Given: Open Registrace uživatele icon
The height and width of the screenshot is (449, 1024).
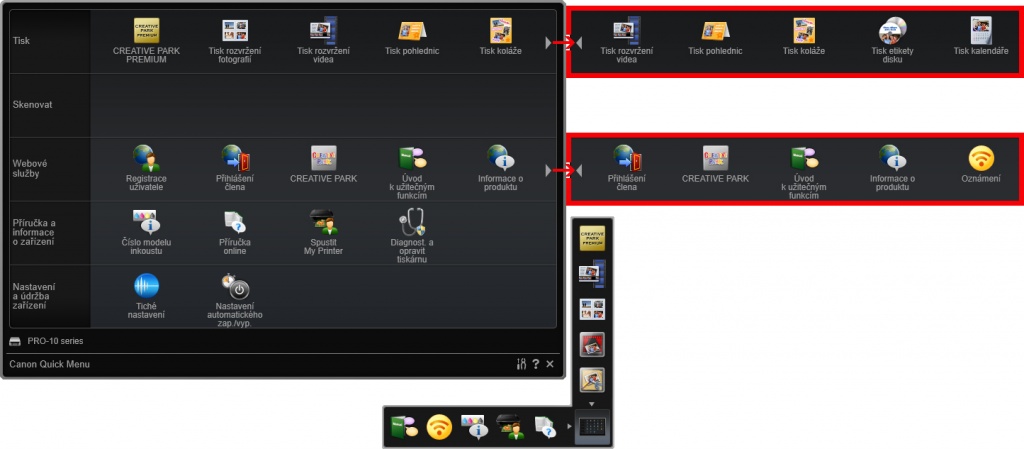Looking at the screenshot, I should [146, 158].
